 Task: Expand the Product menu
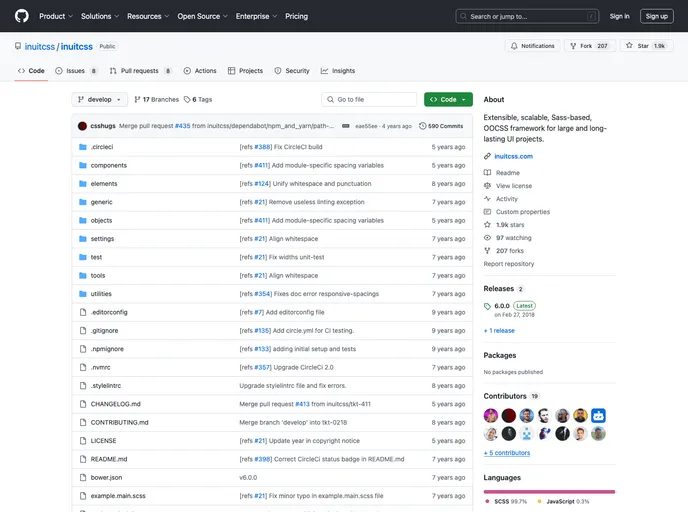click(55, 16)
